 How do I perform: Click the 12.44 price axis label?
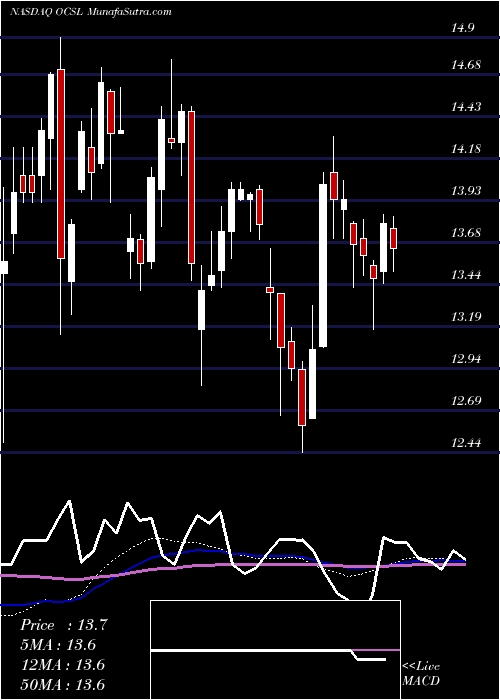point(467,443)
